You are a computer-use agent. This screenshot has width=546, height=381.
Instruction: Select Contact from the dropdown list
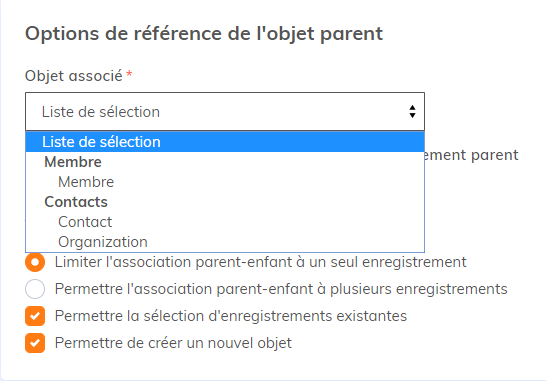(85, 222)
